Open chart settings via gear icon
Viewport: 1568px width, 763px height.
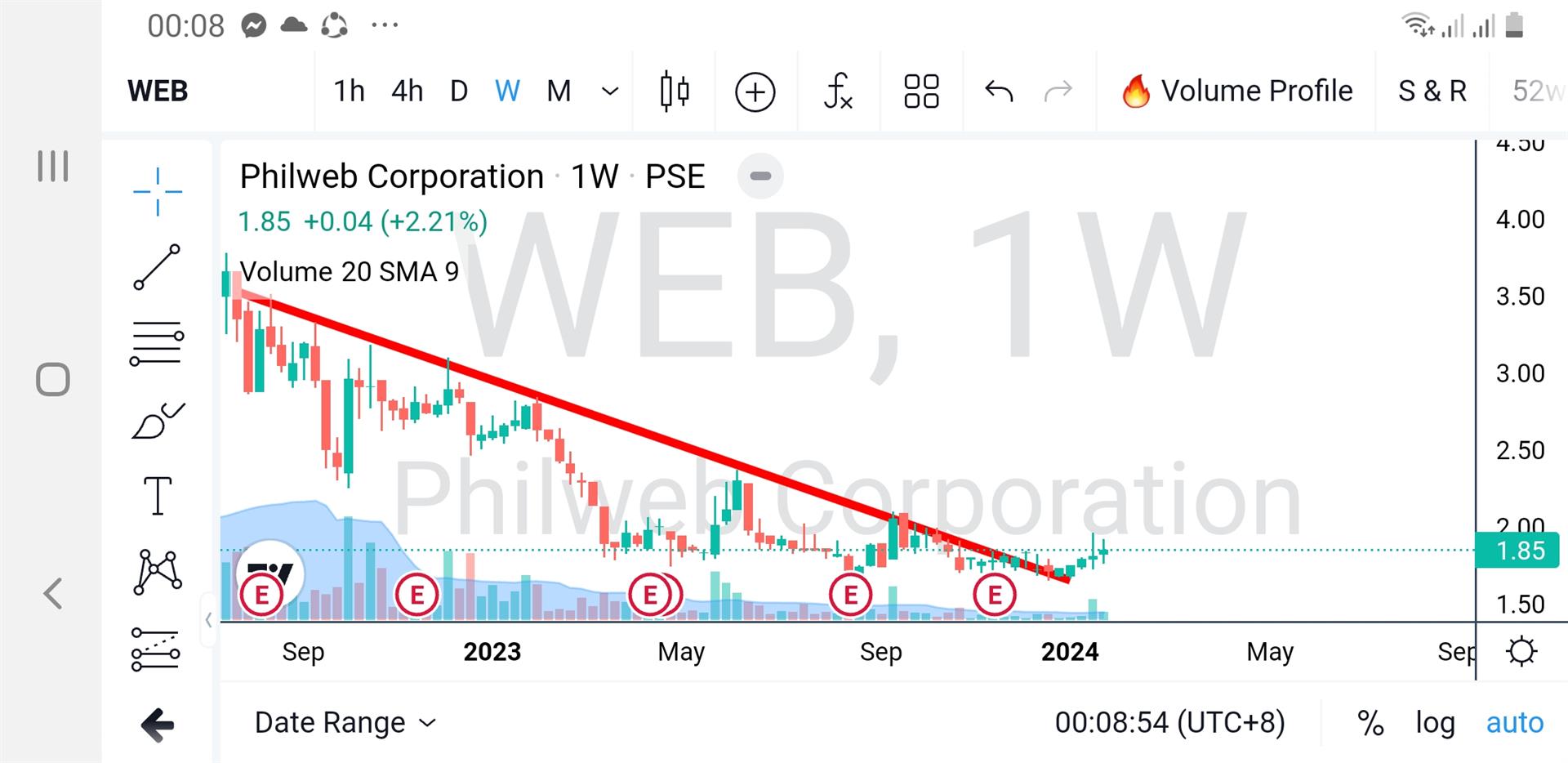1521,651
